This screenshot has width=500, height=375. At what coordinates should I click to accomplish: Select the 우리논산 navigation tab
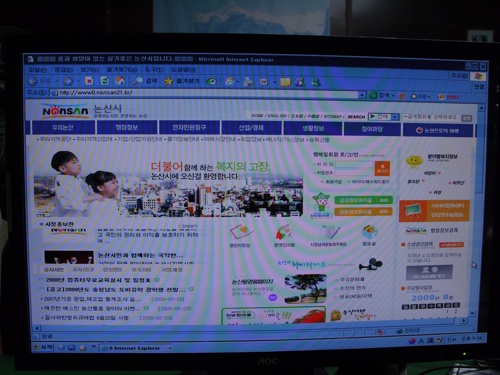63,128
